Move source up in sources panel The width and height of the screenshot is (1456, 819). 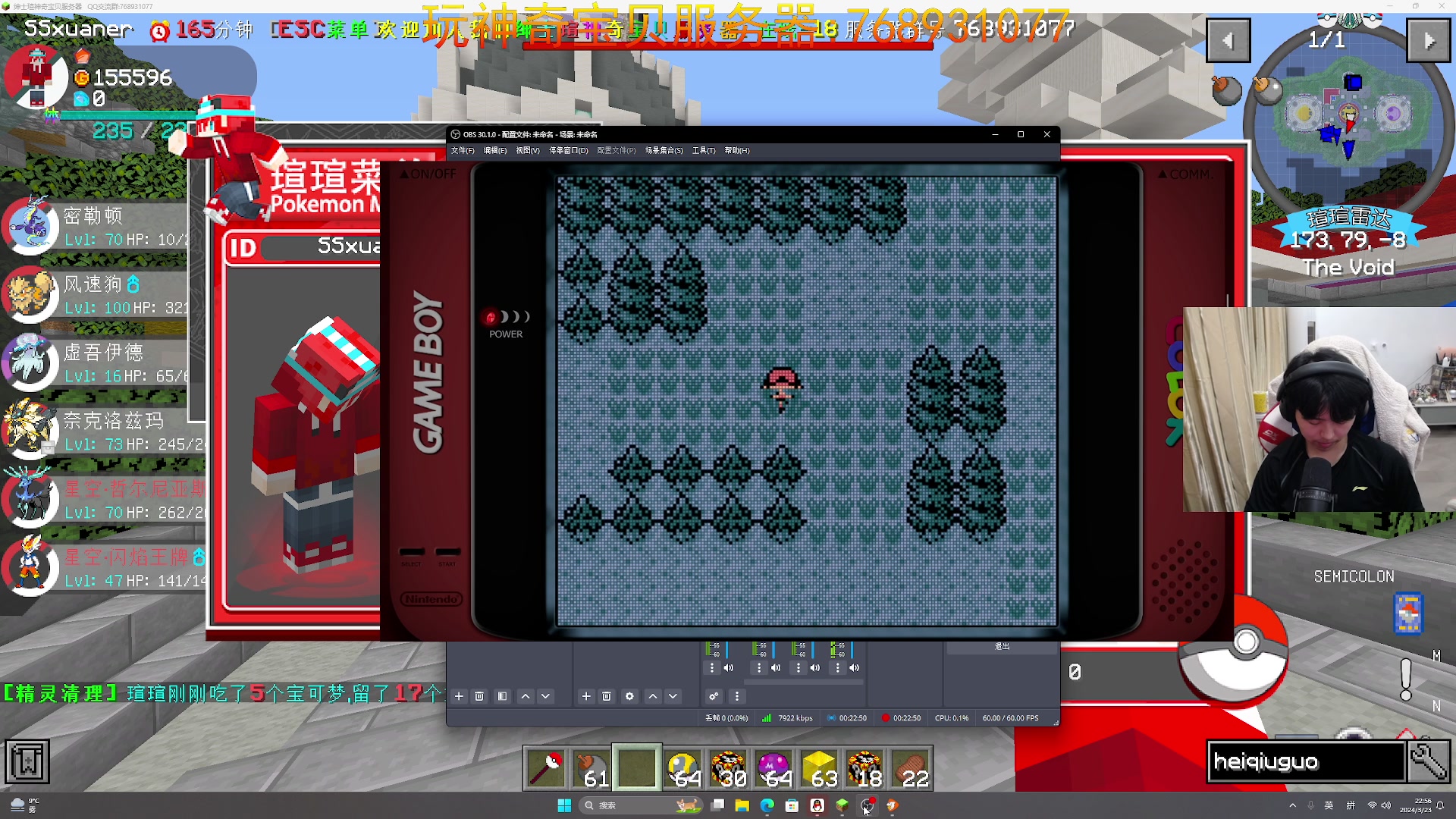[652, 696]
